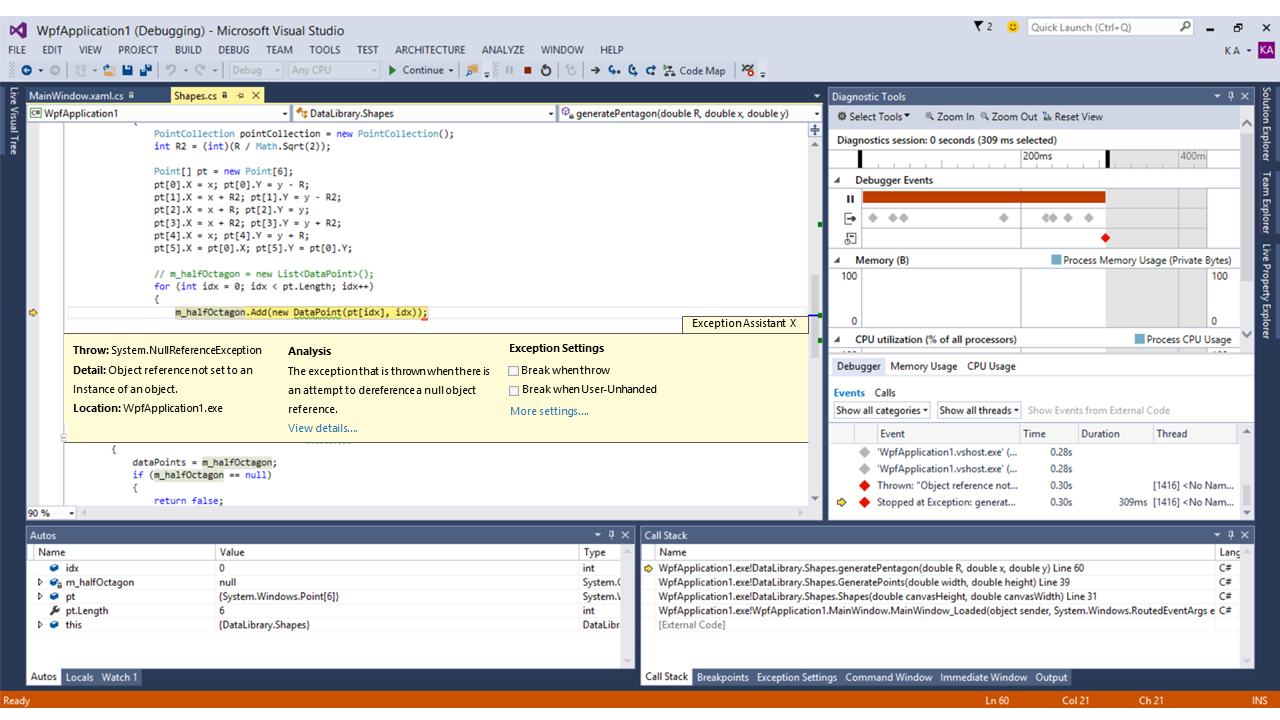This screenshot has width=1280, height=720.
Task: Switch to the CPU Usage tab
Action: pyautogui.click(x=991, y=366)
